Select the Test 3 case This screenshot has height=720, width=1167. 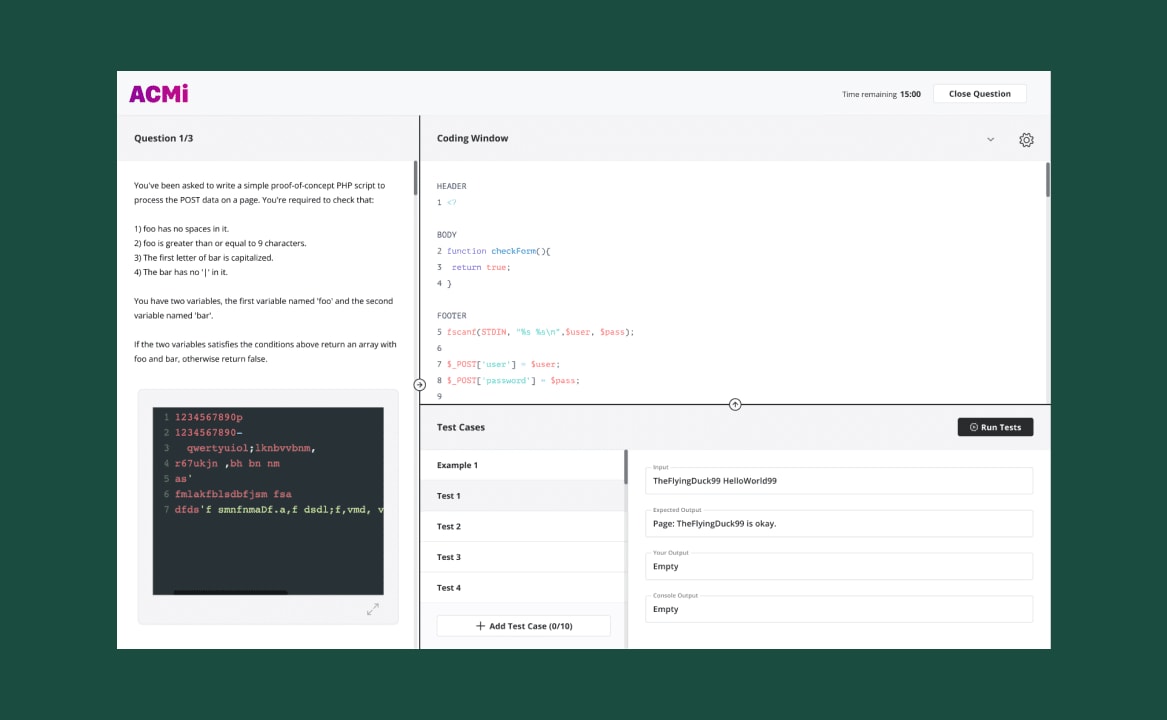[522, 557]
